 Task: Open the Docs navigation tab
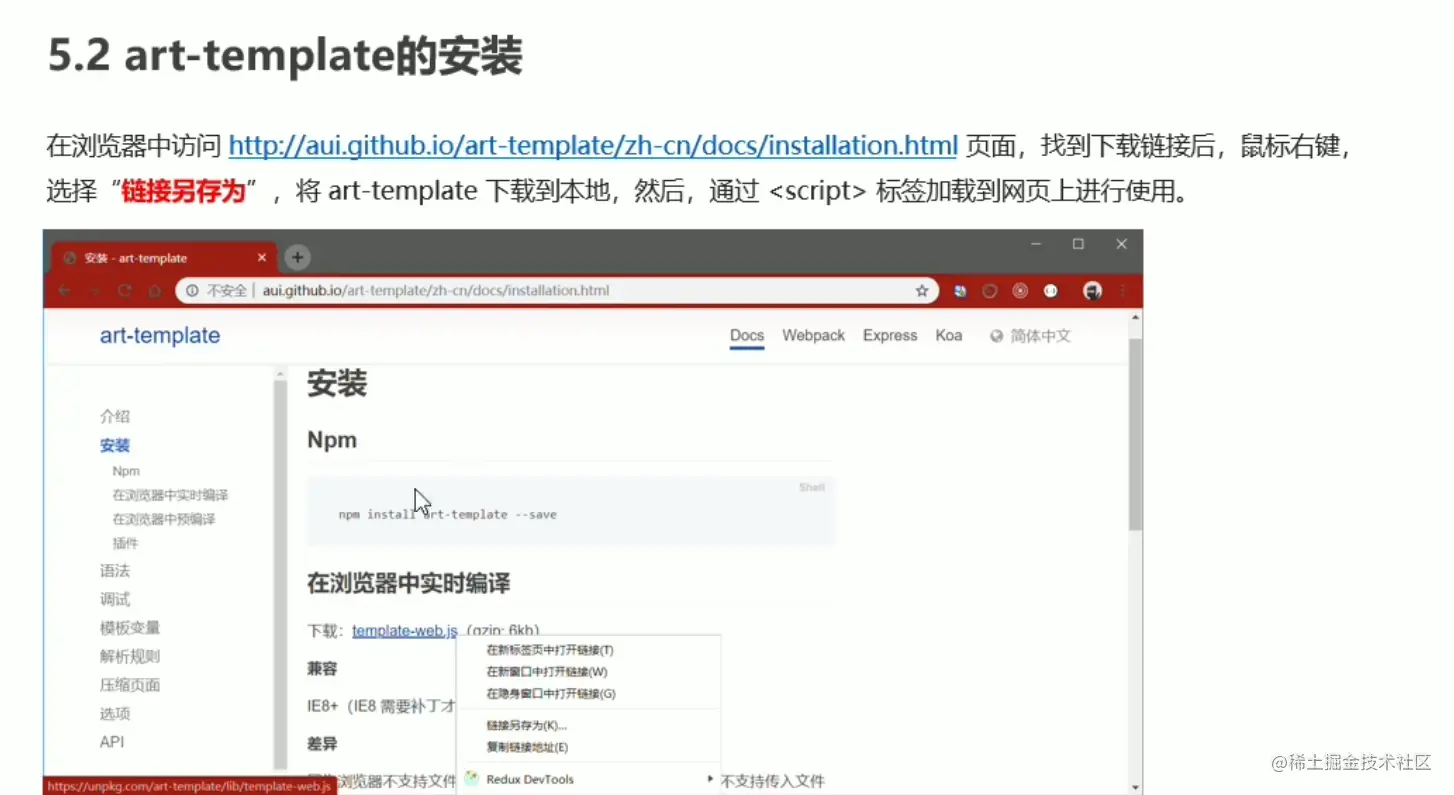747,336
